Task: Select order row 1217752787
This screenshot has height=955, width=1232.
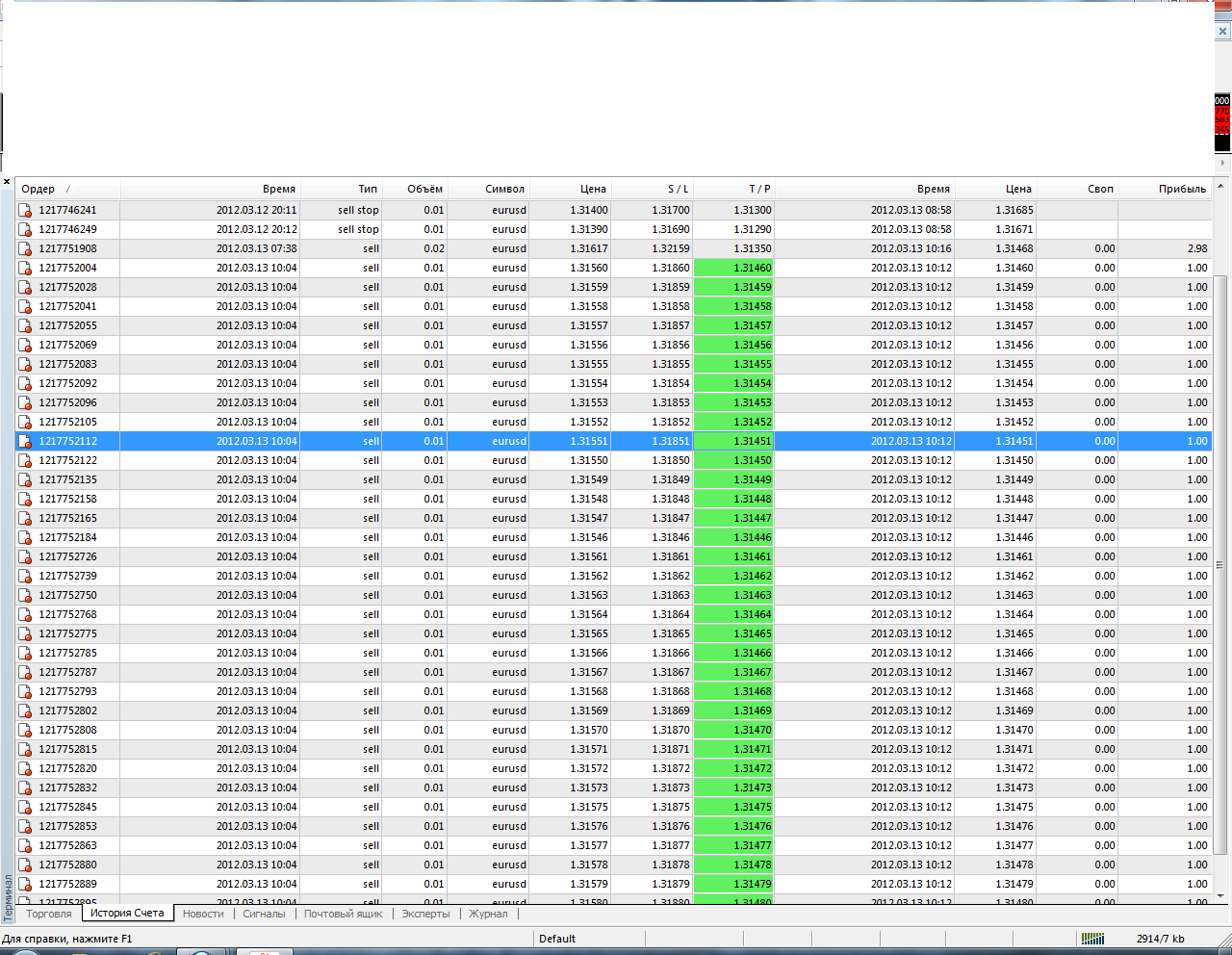Action: (614, 672)
